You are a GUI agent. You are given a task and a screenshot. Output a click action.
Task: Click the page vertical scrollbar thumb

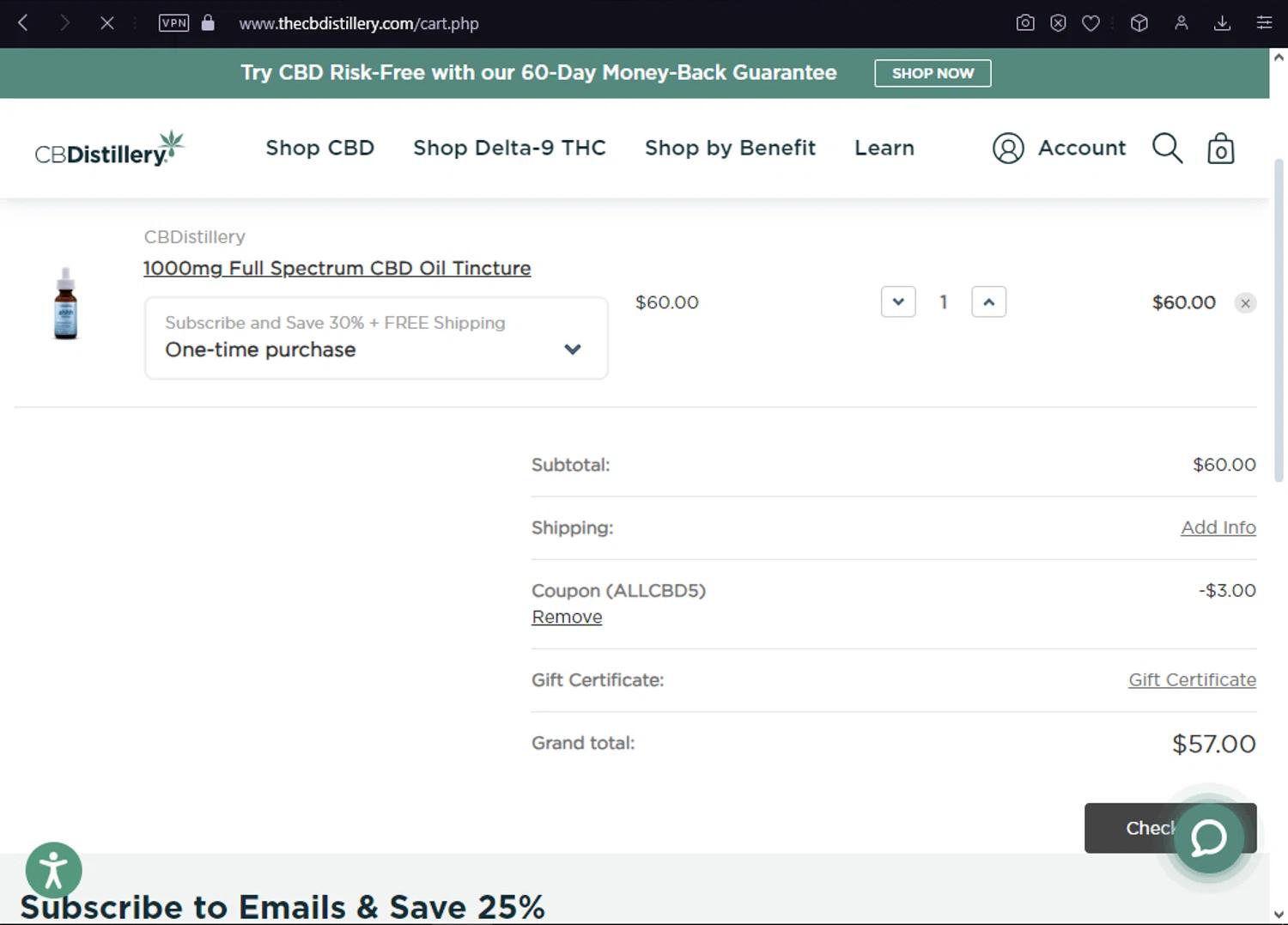(x=1279, y=319)
